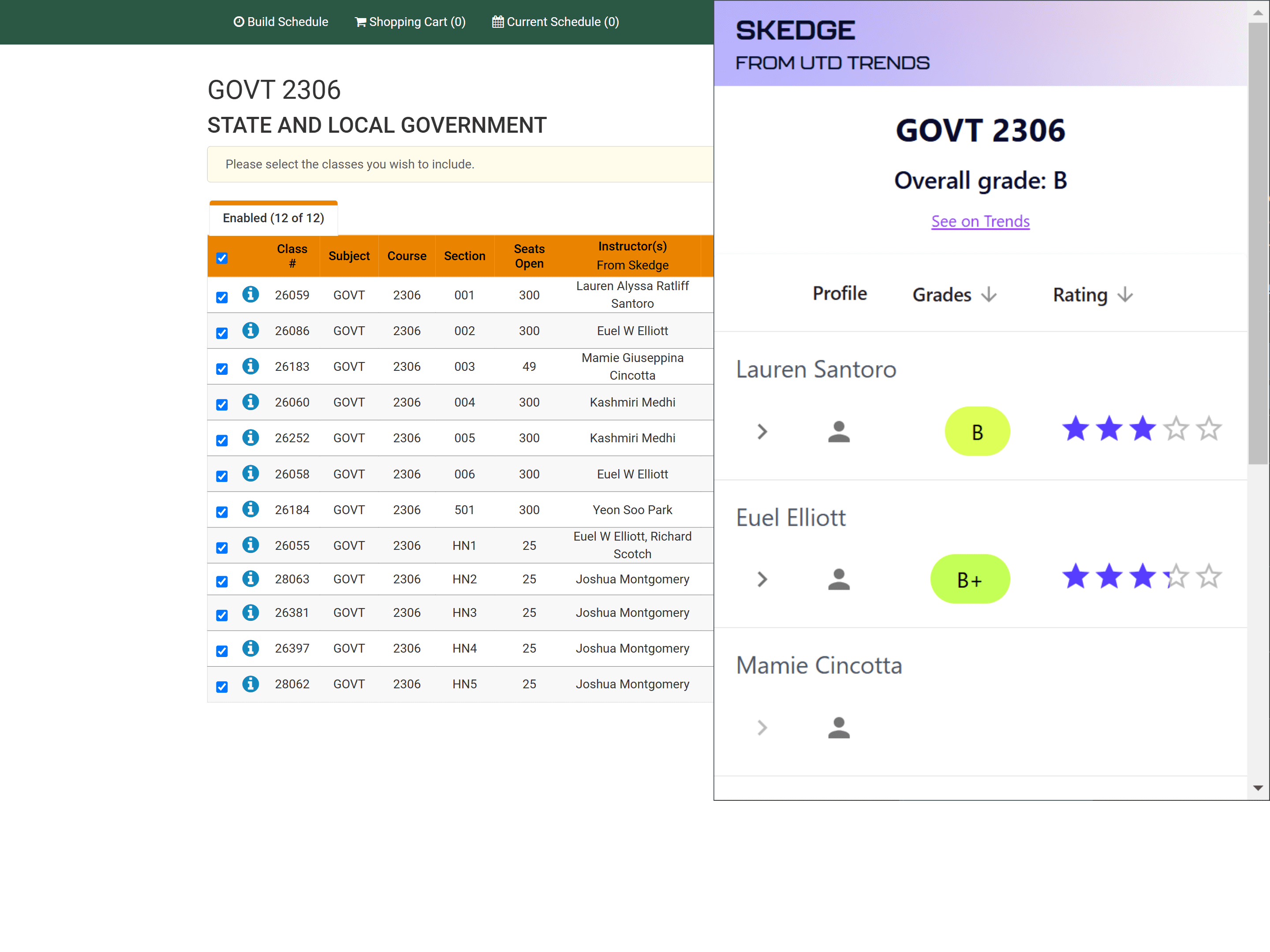Uncheck the checkbox for class 26381
This screenshot has height=952, width=1270.
click(222, 615)
